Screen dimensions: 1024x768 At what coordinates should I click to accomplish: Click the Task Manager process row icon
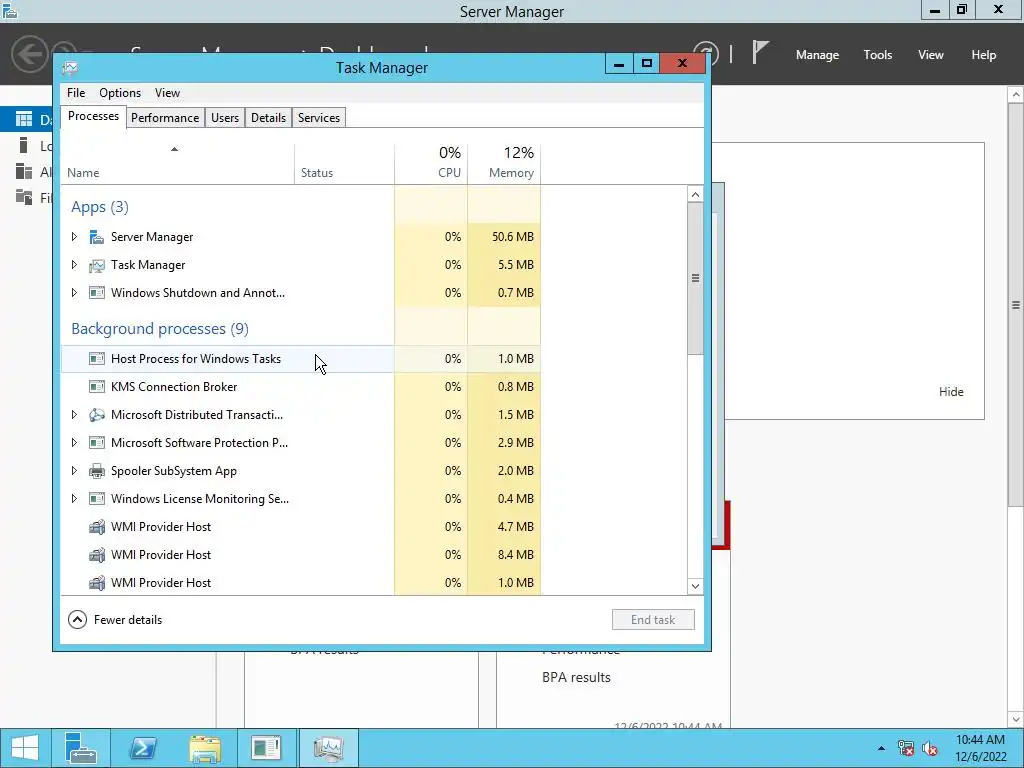[x=97, y=265]
